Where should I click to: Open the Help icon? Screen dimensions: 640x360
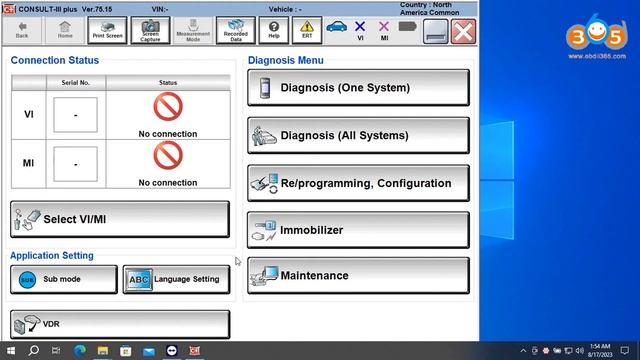click(274, 30)
